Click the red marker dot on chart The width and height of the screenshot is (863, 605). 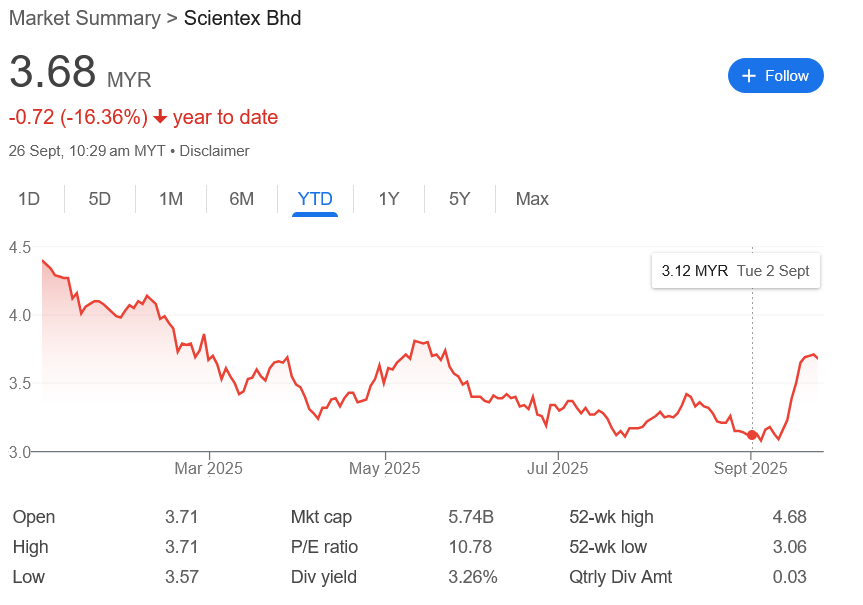click(x=752, y=434)
